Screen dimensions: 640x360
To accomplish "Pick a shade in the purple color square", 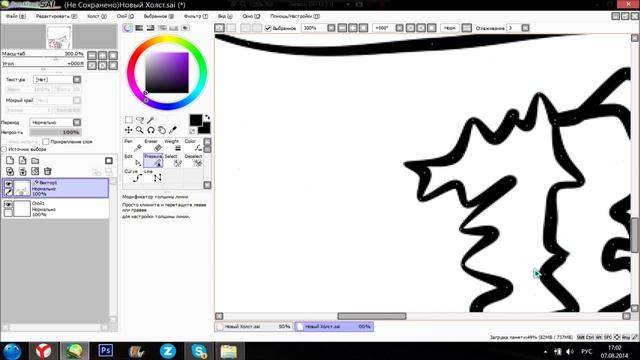I will (167, 73).
